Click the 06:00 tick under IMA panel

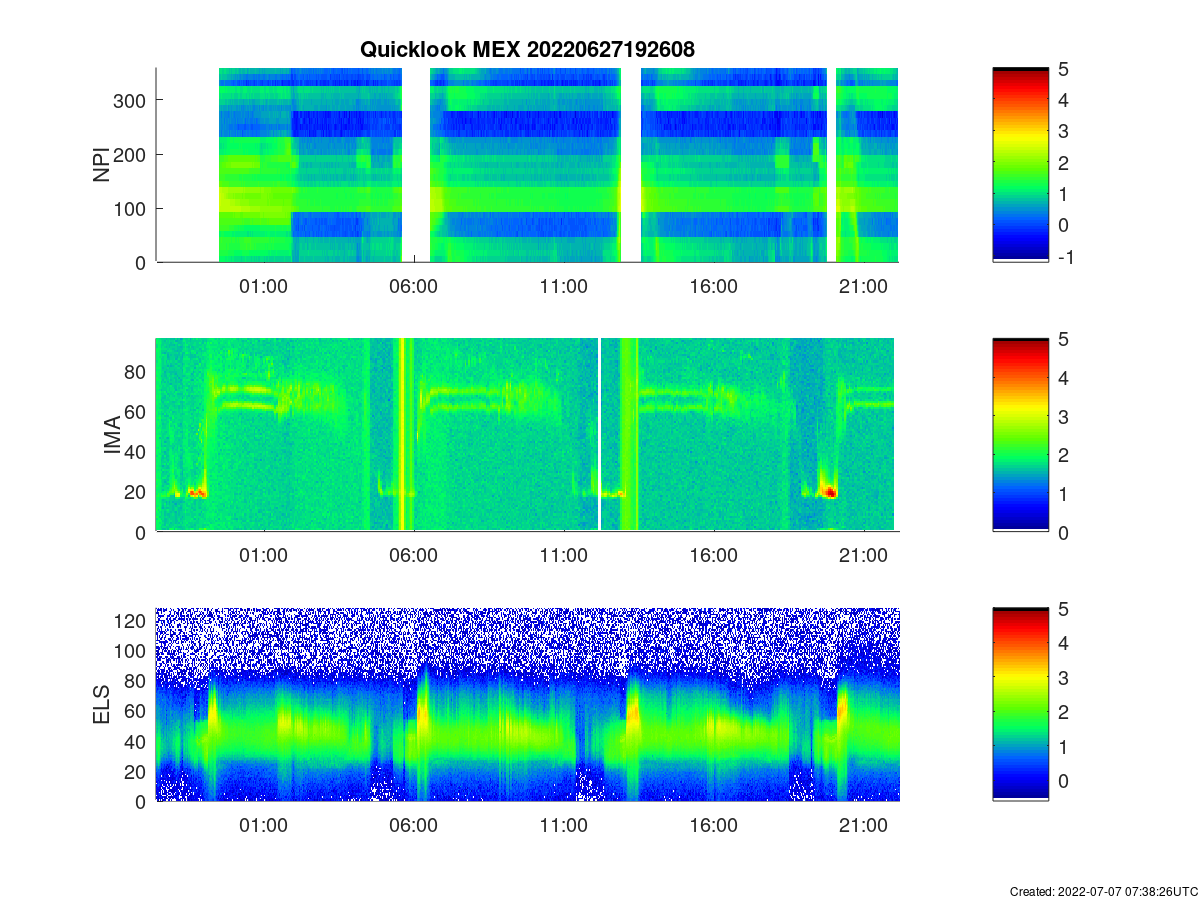click(413, 555)
